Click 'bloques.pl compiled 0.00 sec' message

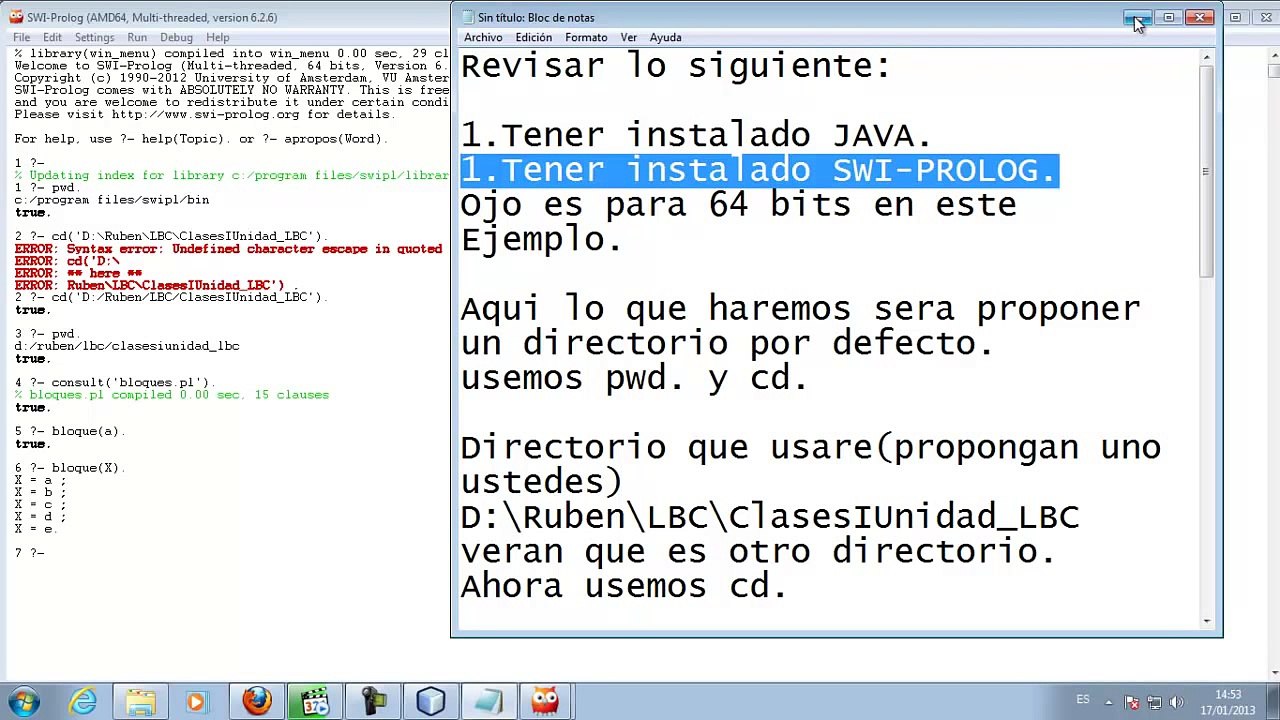171,395
